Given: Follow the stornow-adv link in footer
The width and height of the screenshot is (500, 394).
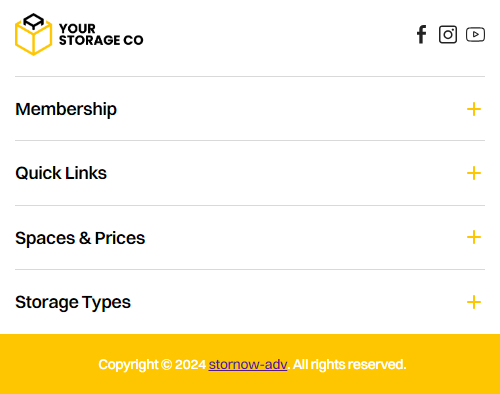Looking at the screenshot, I should (248, 364).
